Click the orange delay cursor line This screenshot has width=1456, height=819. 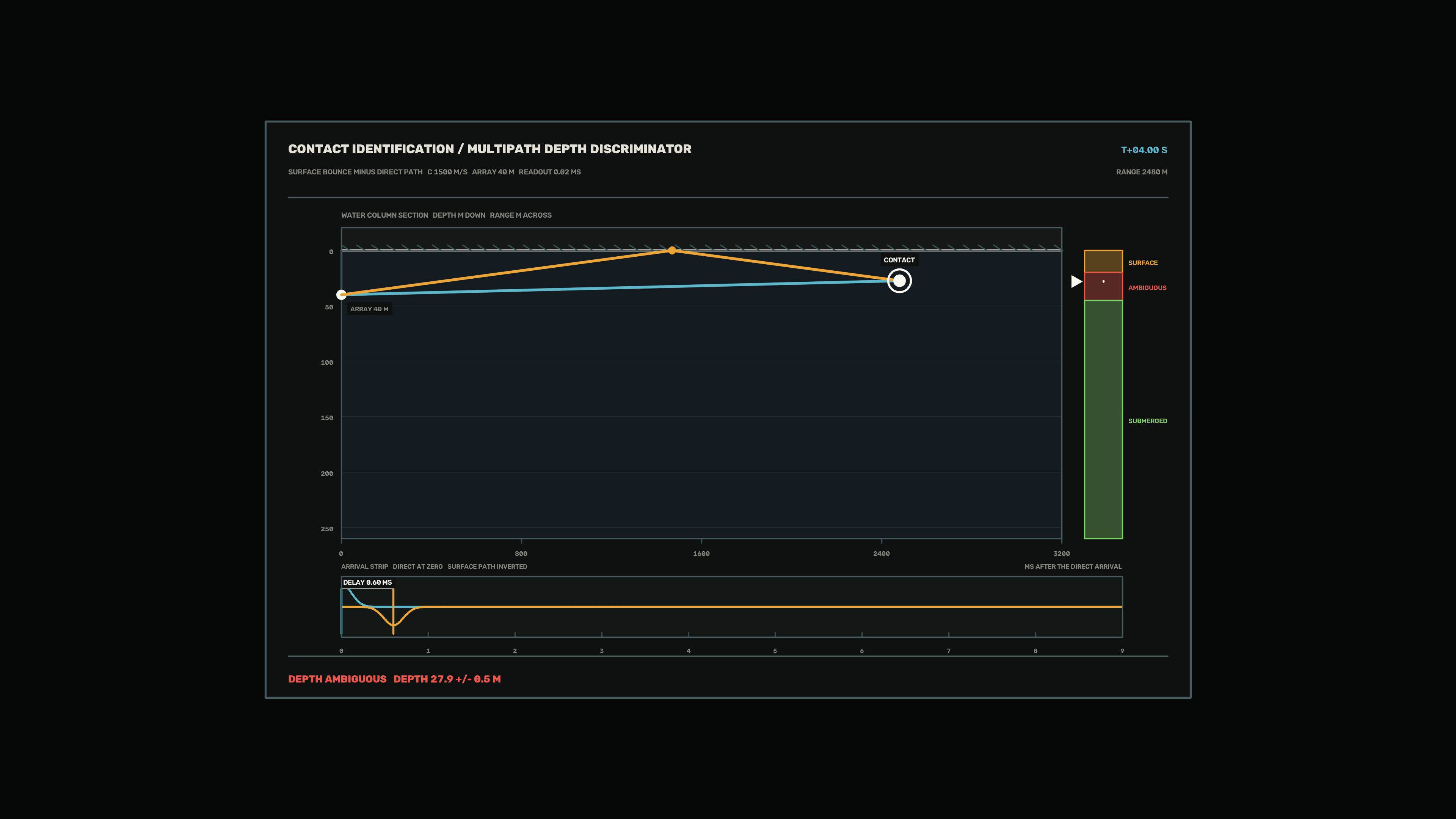tap(394, 612)
